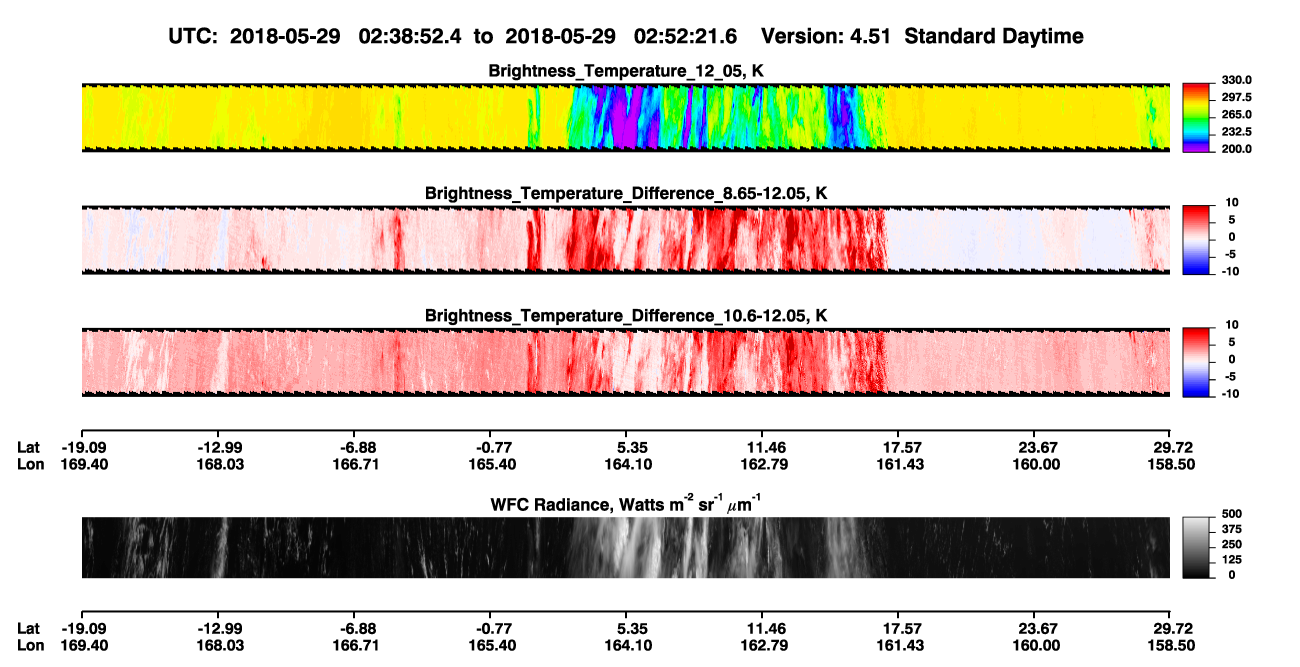The width and height of the screenshot is (1300, 667).
Task: Click the 330.0 colorbar tick label
Action: (1235, 80)
